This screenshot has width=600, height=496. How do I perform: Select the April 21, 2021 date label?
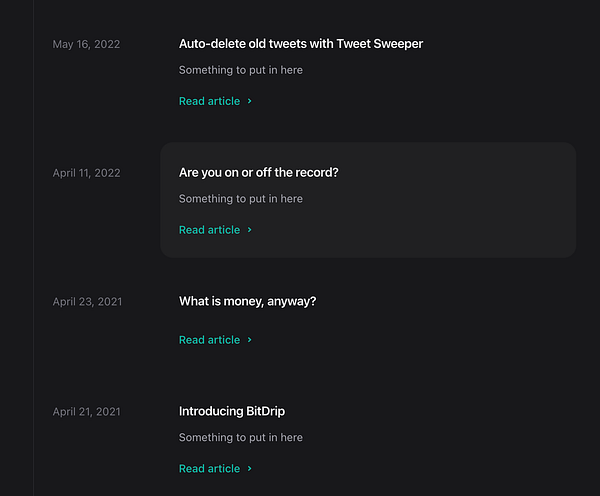coord(86,411)
